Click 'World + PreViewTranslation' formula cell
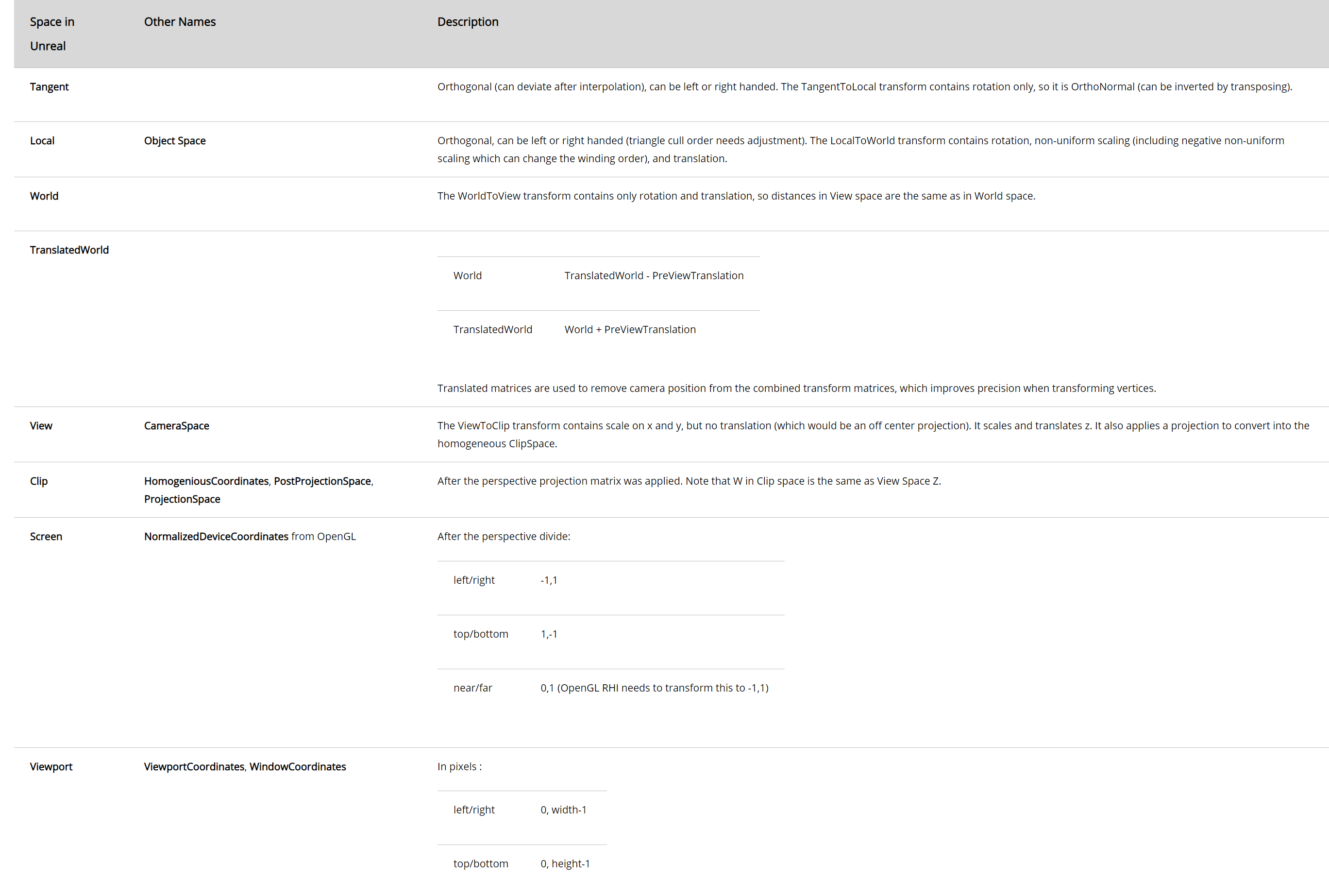This screenshot has width=1329, height=896. (630, 329)
